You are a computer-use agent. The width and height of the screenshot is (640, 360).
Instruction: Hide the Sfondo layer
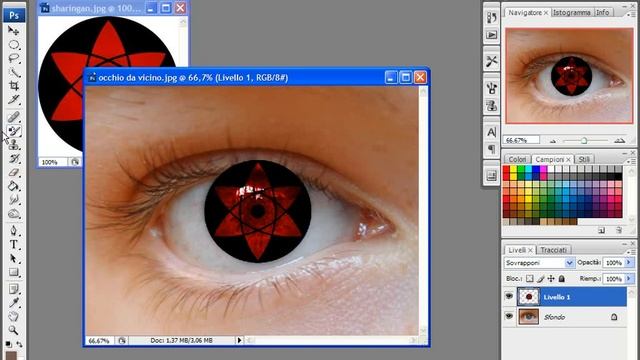point(509,316)
